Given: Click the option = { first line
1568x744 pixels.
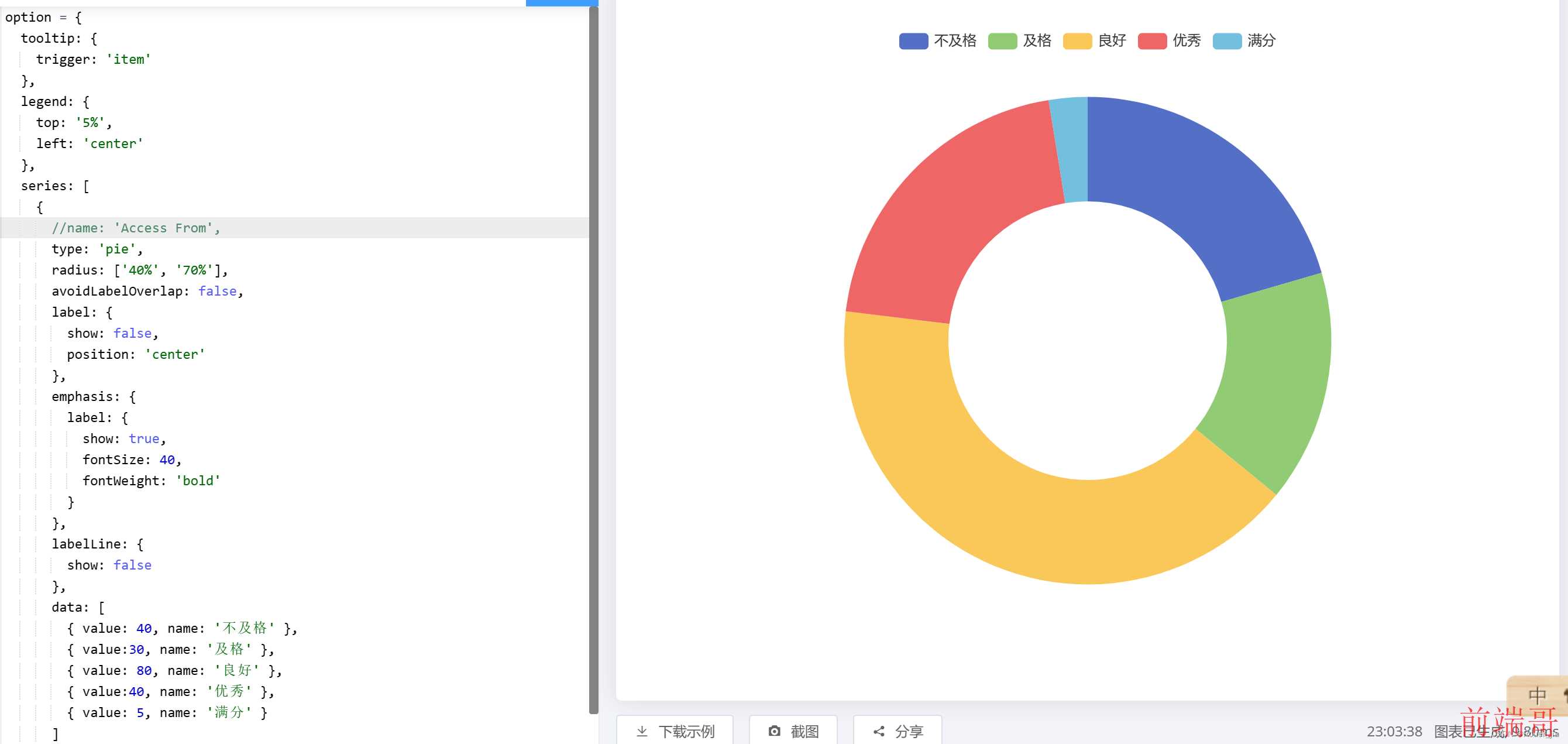Looking at the screenshot, I should tap(43, 17).
